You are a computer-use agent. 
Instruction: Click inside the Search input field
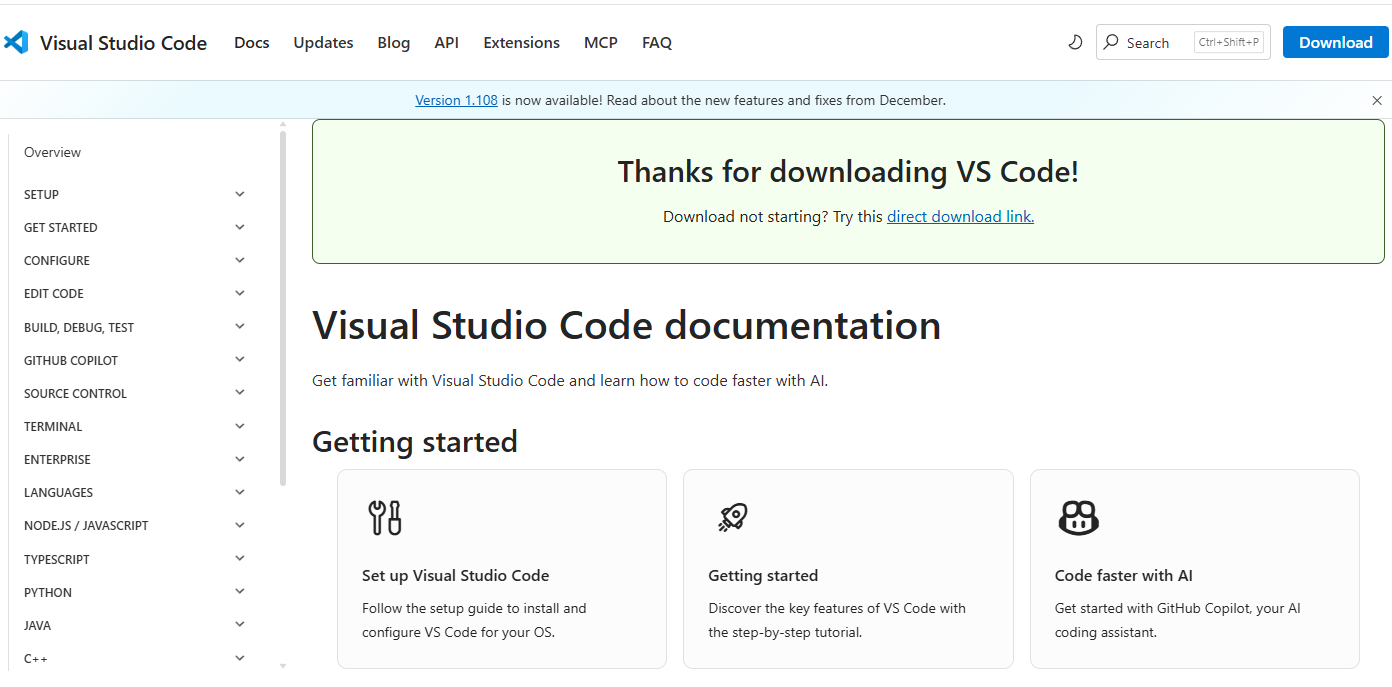(1160, 42)
